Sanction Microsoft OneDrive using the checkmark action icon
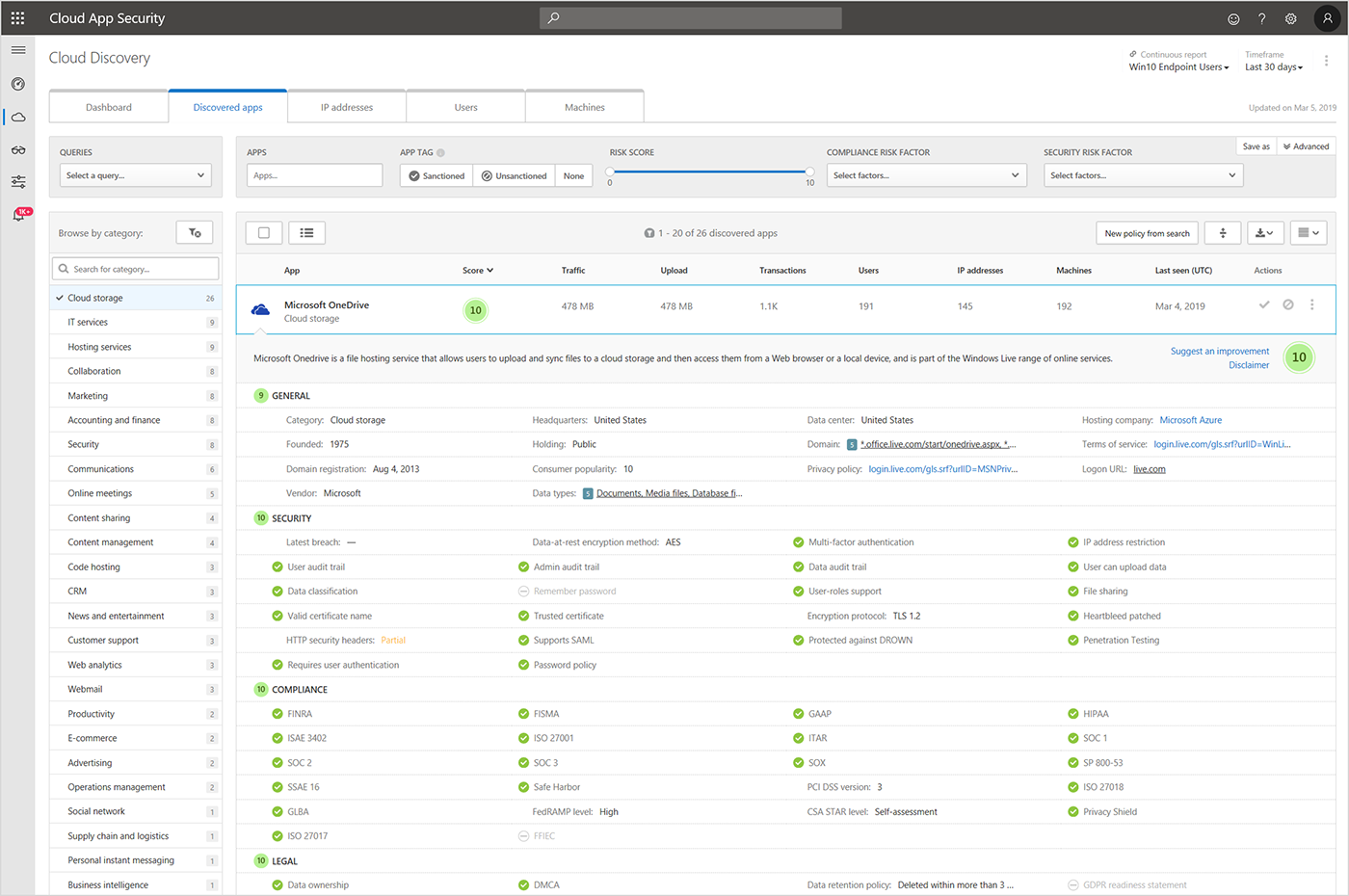Screen dimensions: 1349x896 point(1265,304)
